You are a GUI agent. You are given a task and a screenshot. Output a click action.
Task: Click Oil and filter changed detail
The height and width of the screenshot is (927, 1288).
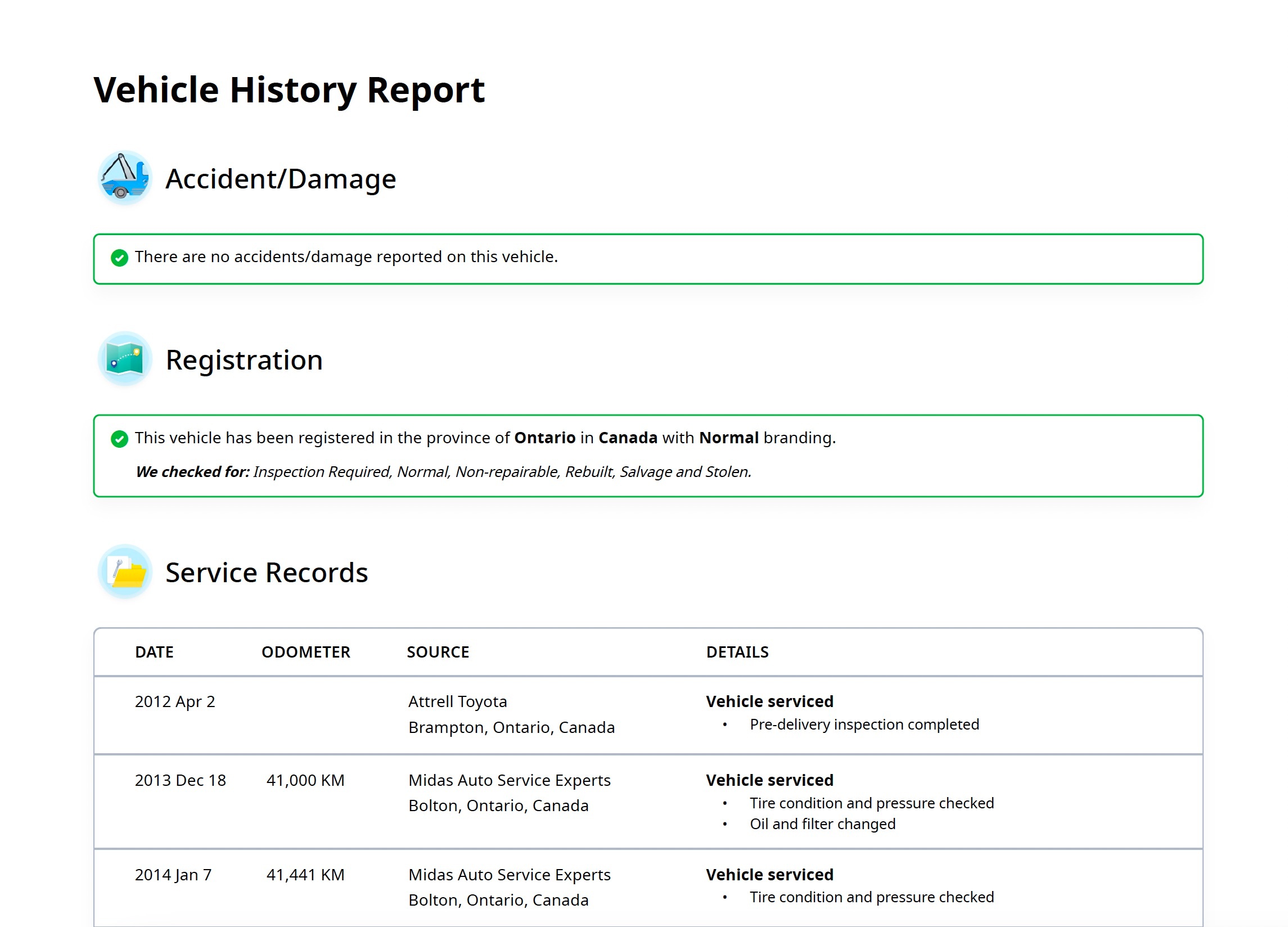coord(822,824)
